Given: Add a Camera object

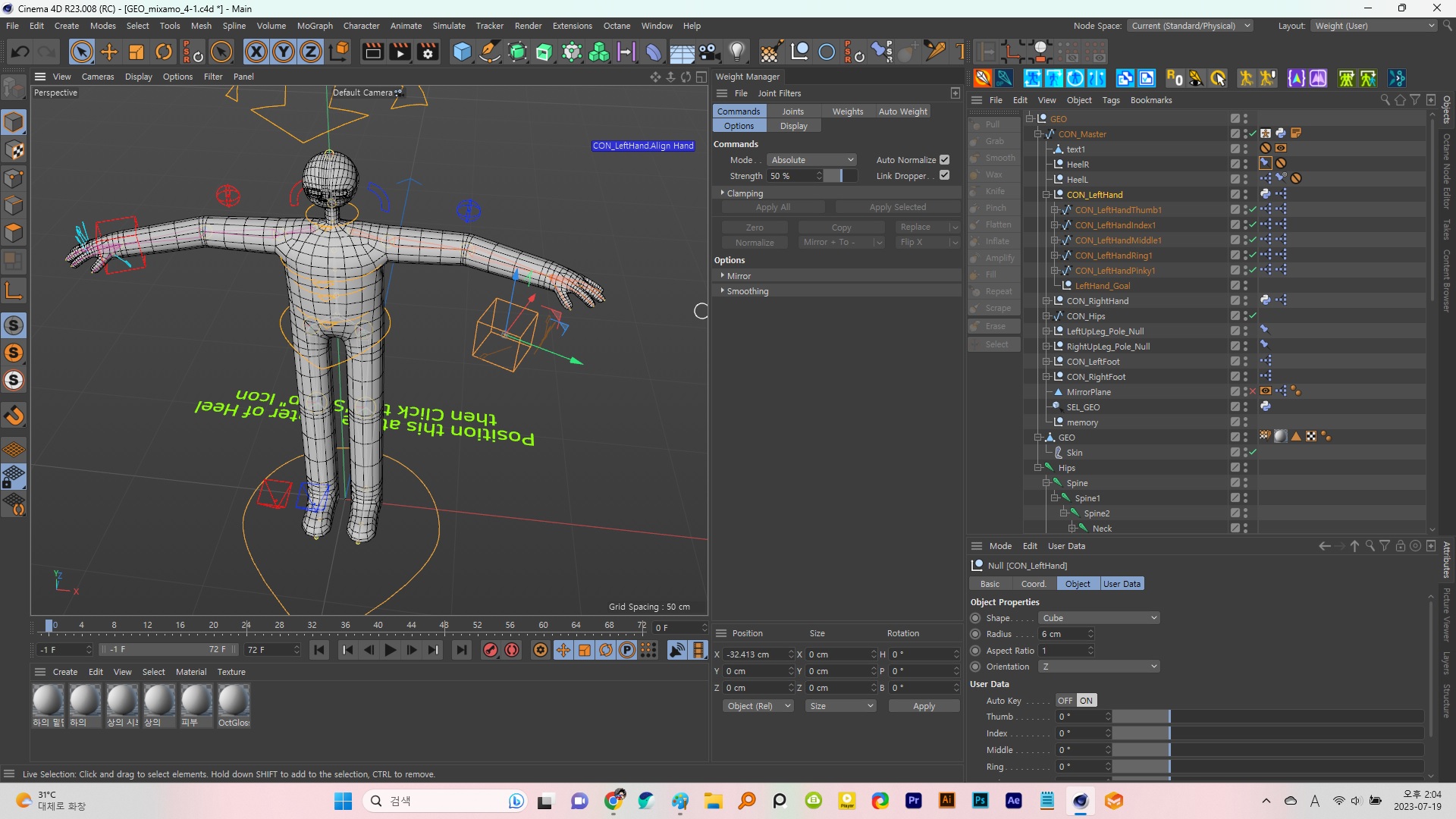Looking at the screenshot, I should pyautogui.click(x=708, y=52).
